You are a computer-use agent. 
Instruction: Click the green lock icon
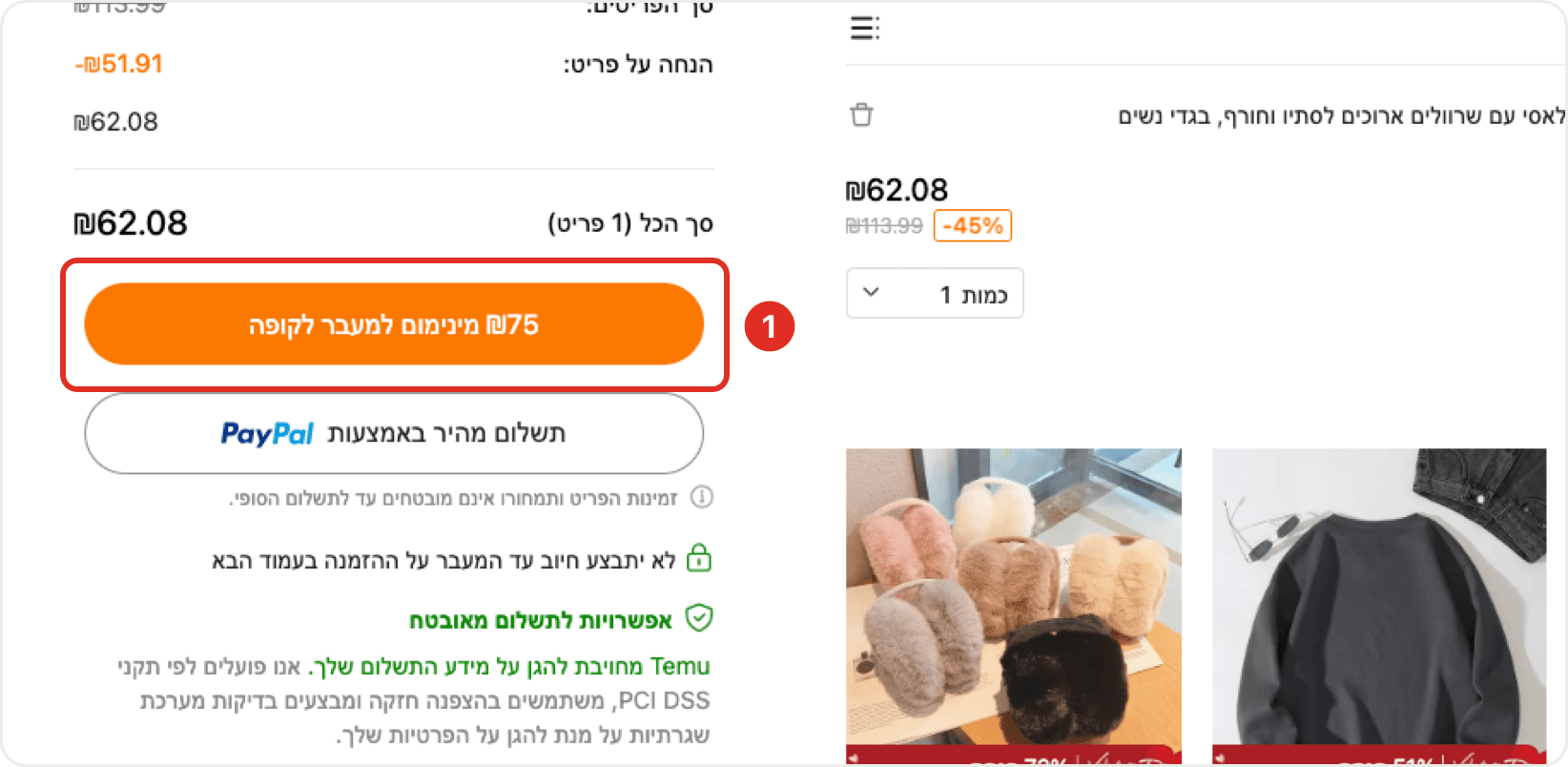tap(699, 557)
